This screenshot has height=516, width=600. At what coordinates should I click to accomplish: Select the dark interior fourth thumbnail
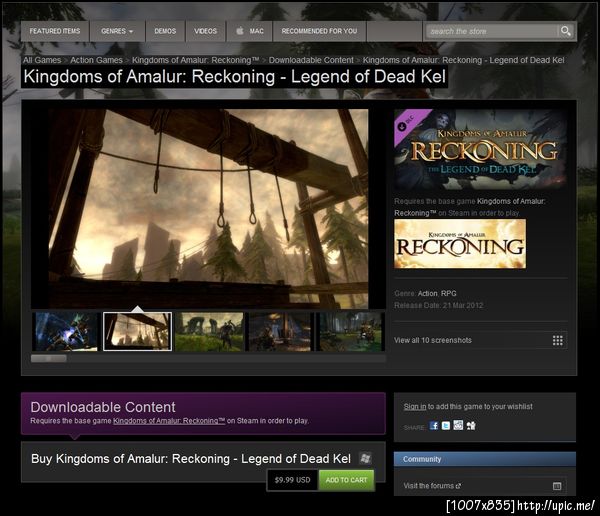pos(280,331)
